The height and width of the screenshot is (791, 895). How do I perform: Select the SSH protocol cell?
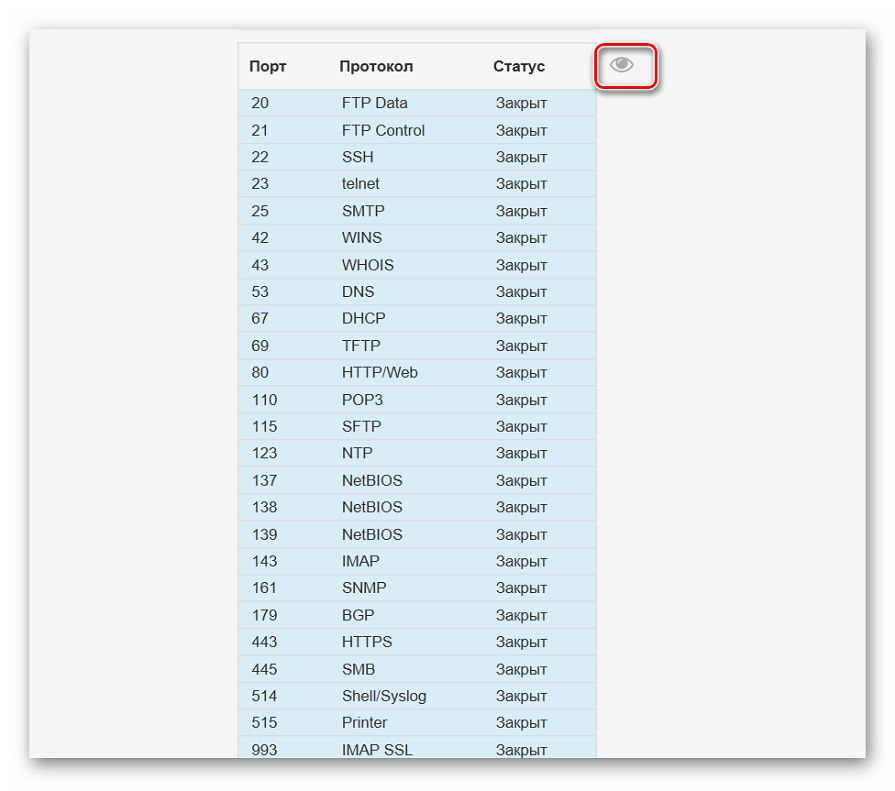click(x=357, y=157)
